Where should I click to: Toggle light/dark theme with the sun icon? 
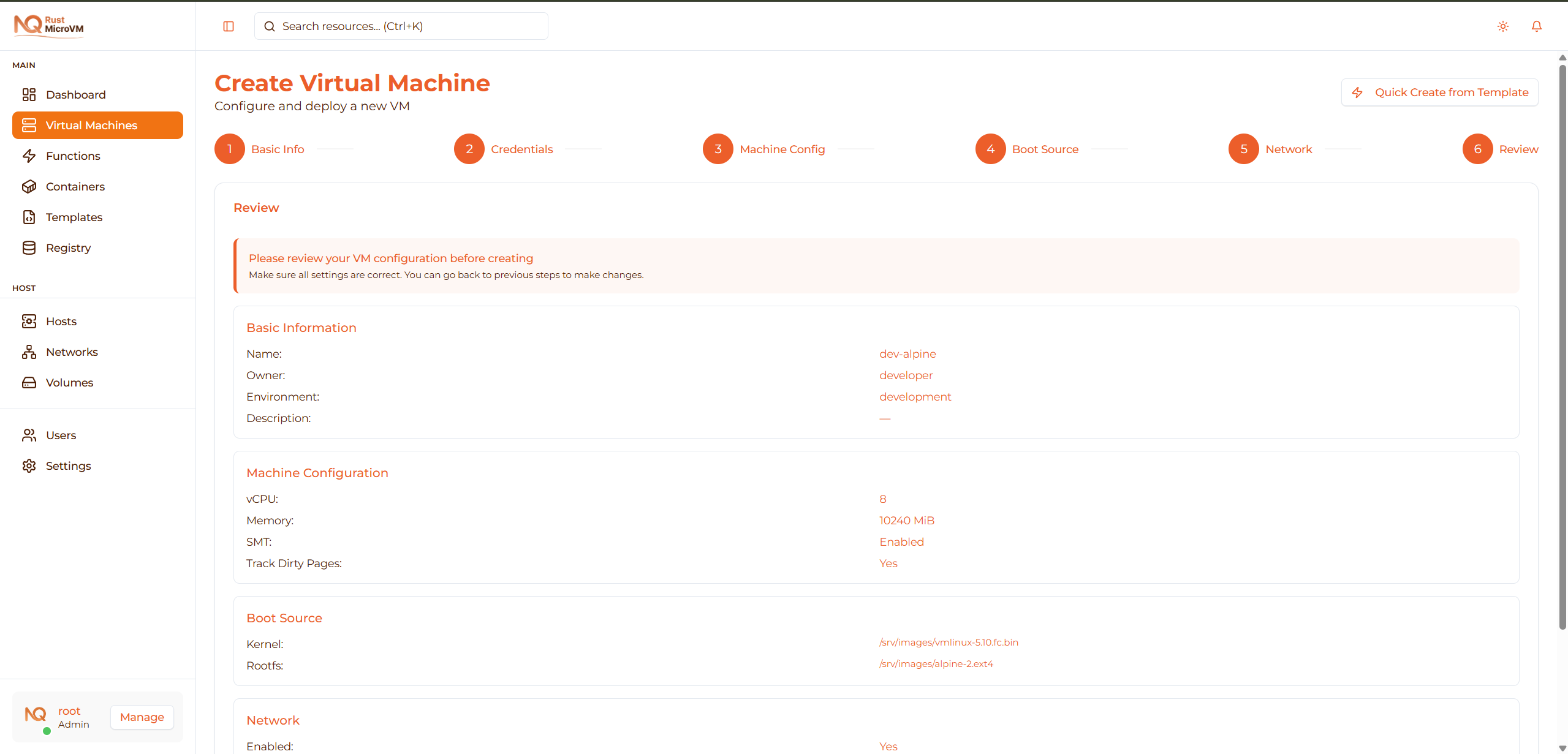1502,26
